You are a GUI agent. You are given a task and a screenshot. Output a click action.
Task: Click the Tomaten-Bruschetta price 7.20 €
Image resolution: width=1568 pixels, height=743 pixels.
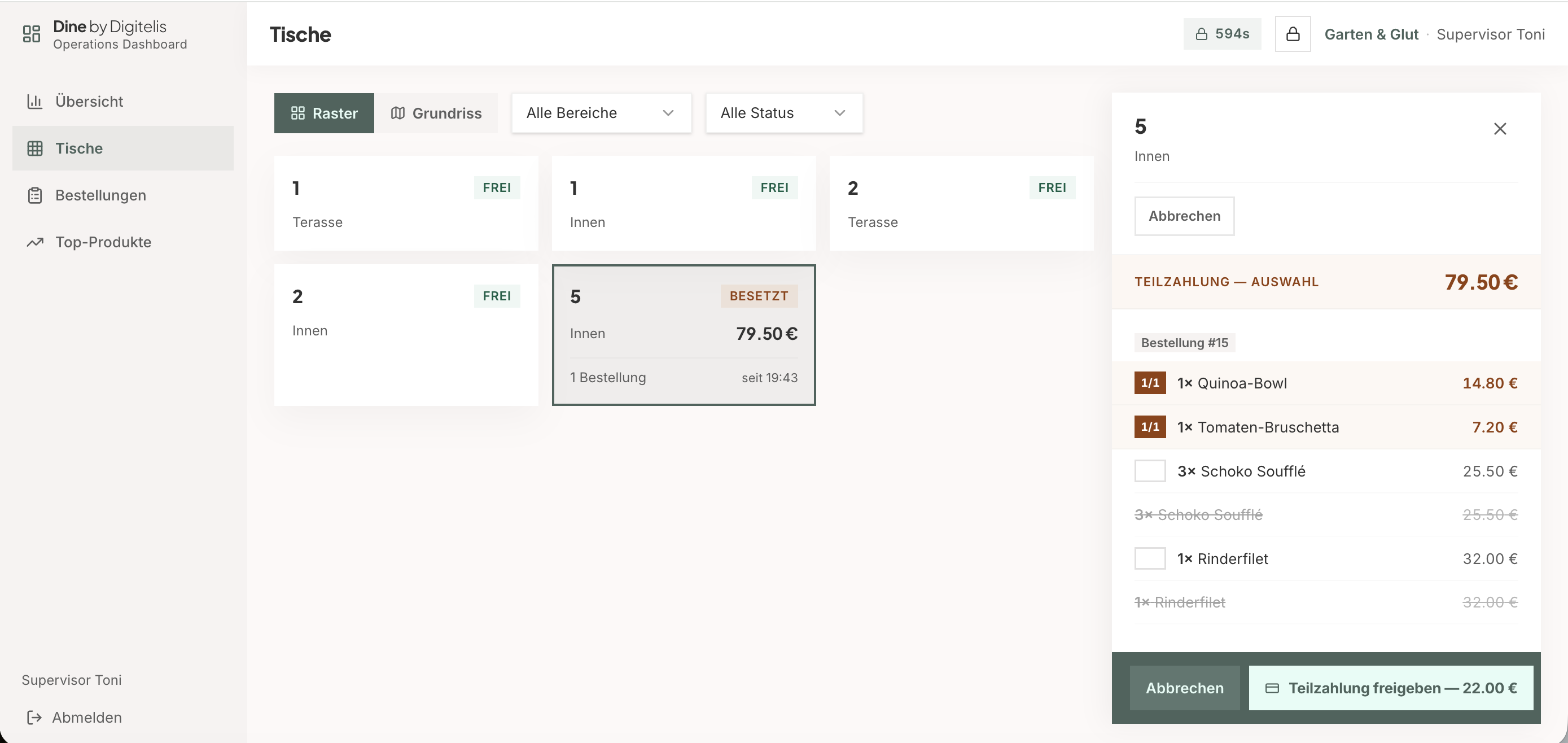point(1495,427)
